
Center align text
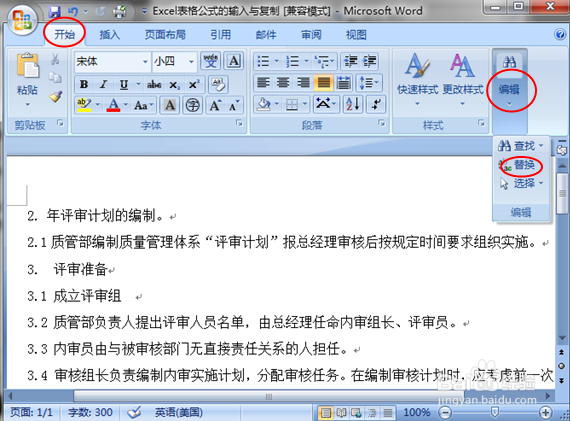(283, 83)
